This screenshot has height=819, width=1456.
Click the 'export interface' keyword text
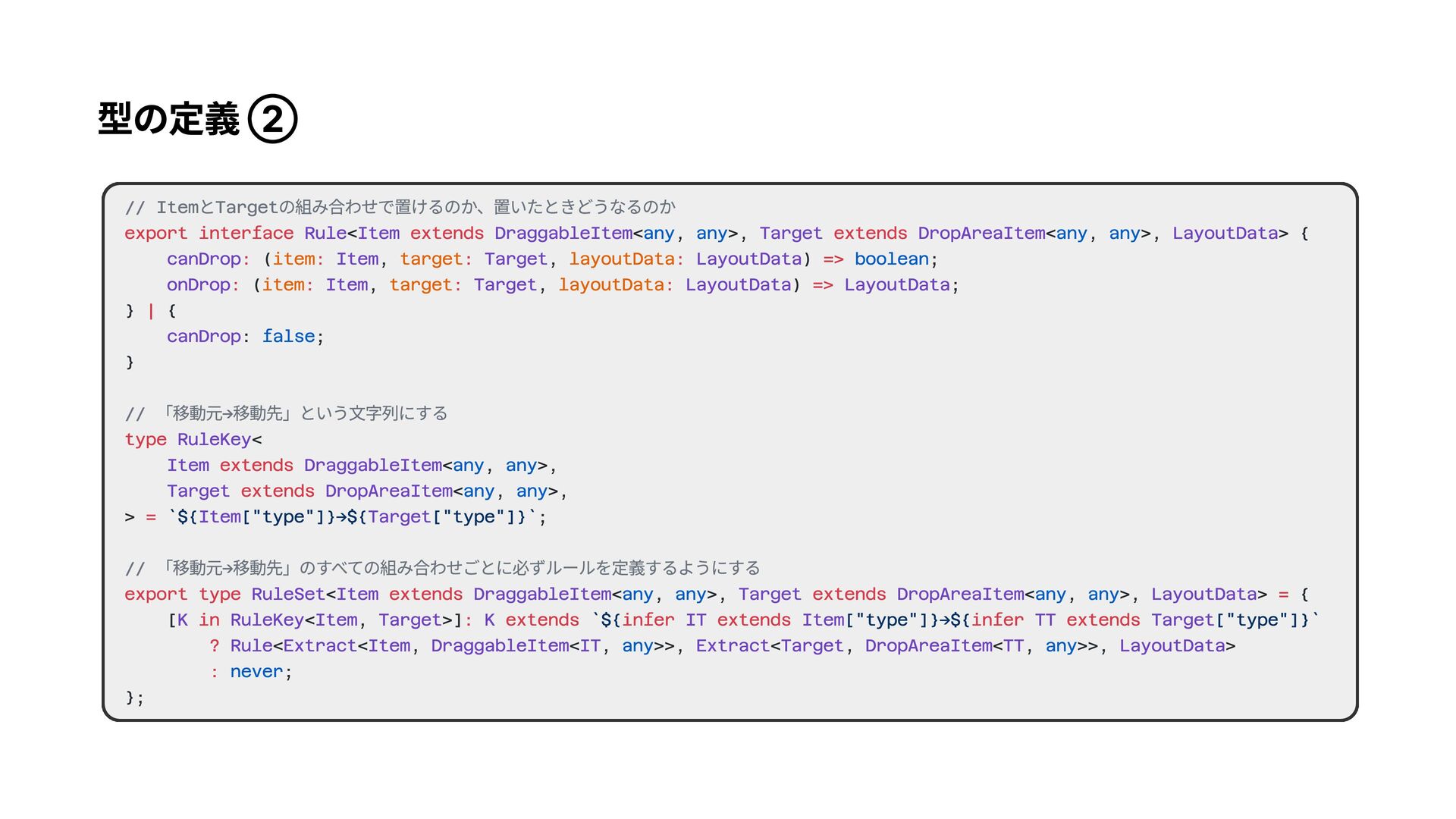pyautogui.click(x=209, y=234)
